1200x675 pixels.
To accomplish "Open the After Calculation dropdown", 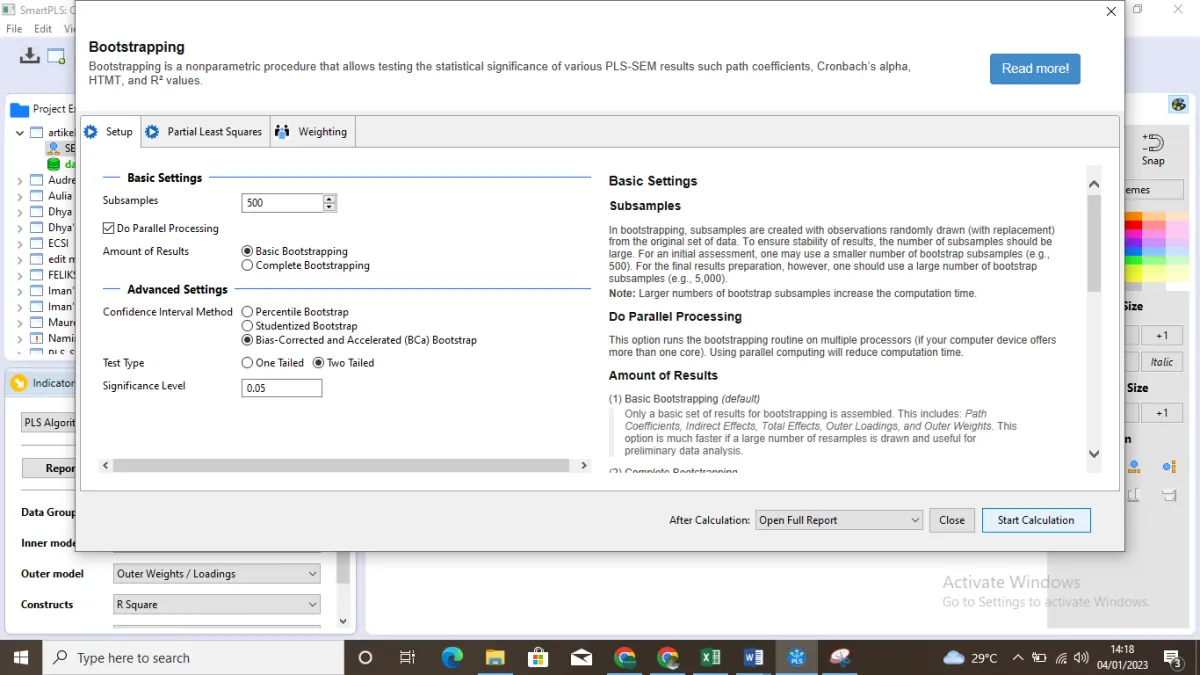I will coord(838,520).
